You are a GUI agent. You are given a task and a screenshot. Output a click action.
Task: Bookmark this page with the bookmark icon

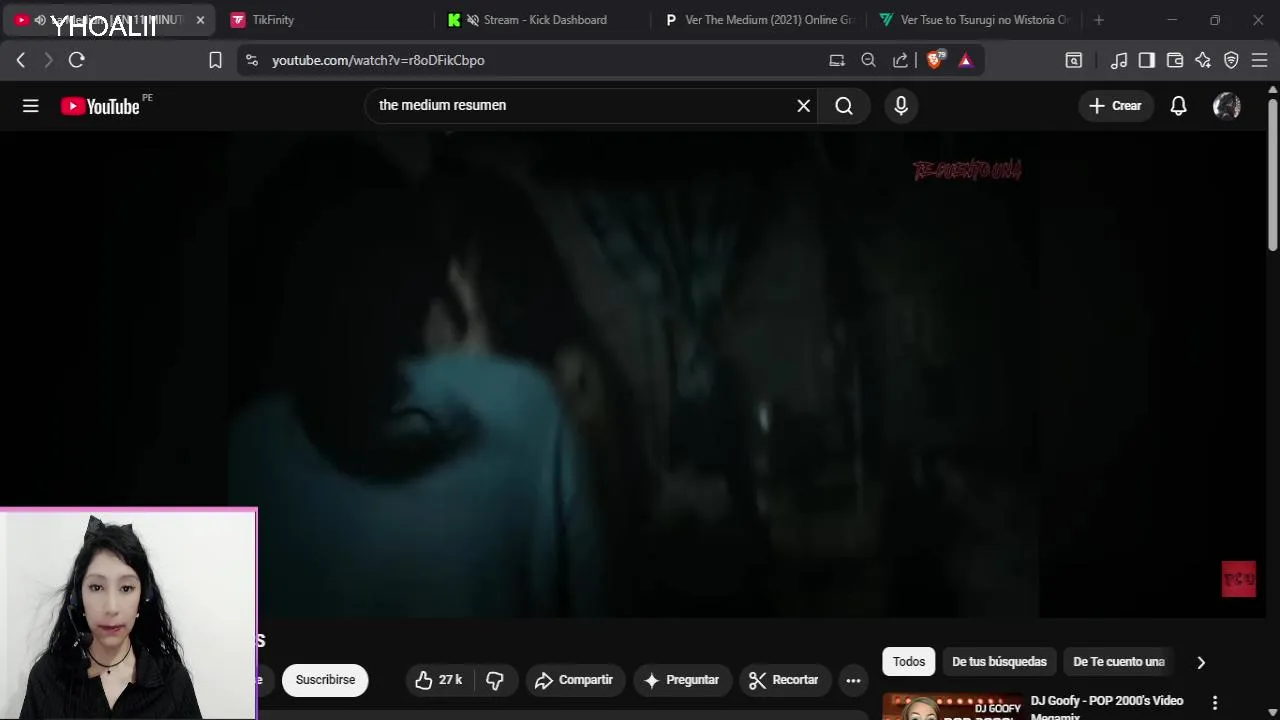pos(215,60)
